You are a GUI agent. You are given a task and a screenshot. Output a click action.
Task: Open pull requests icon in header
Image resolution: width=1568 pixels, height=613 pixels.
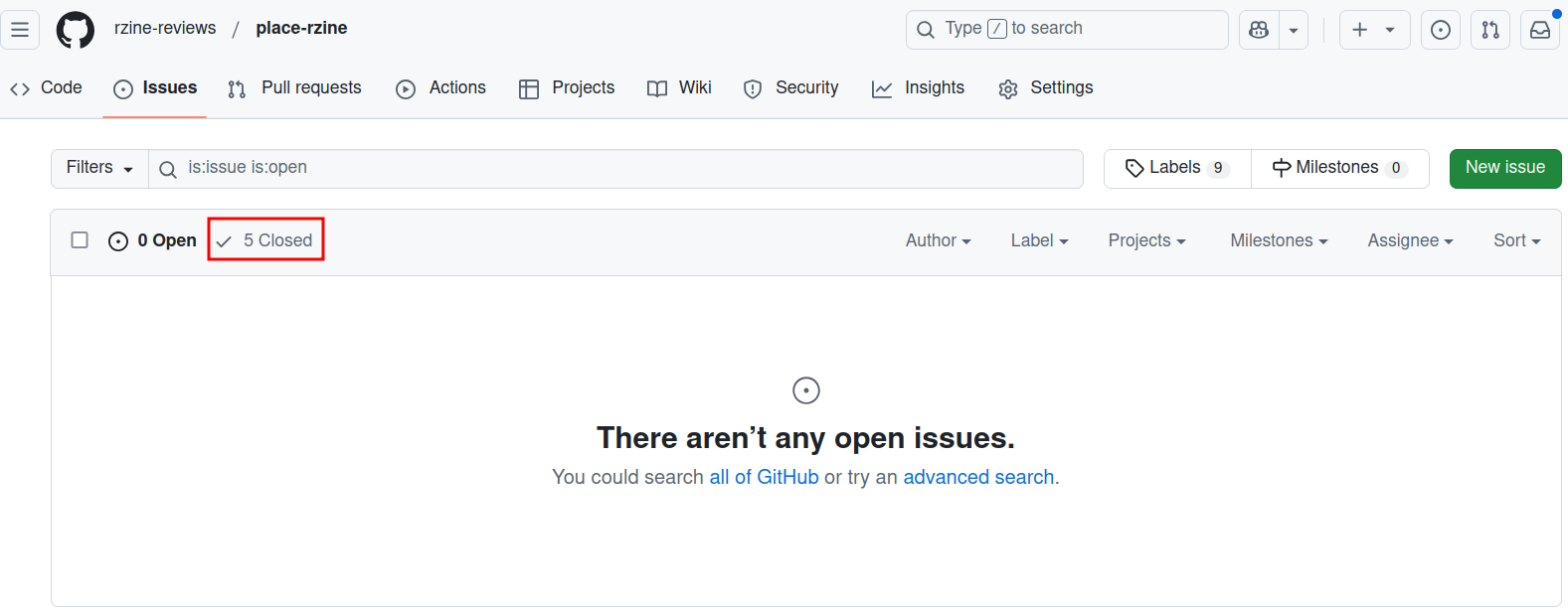1489,30
